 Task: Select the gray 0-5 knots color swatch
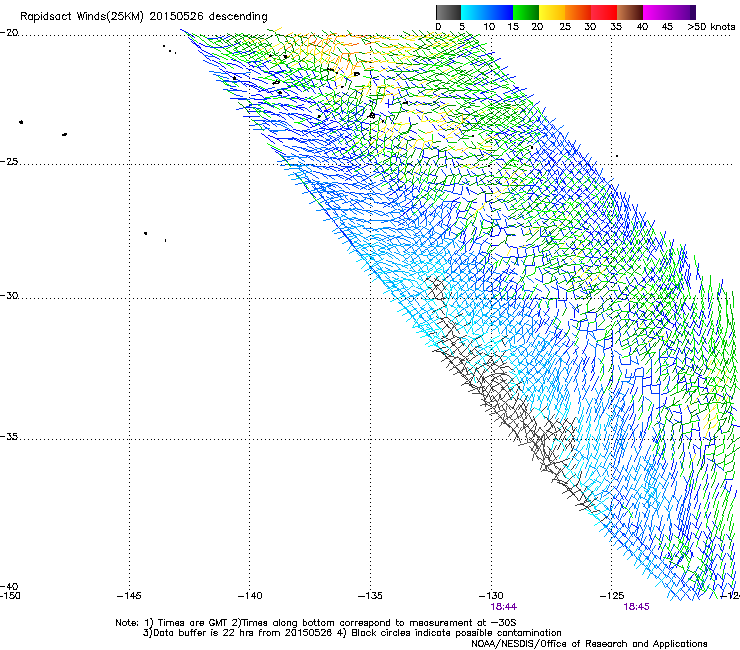448,12
